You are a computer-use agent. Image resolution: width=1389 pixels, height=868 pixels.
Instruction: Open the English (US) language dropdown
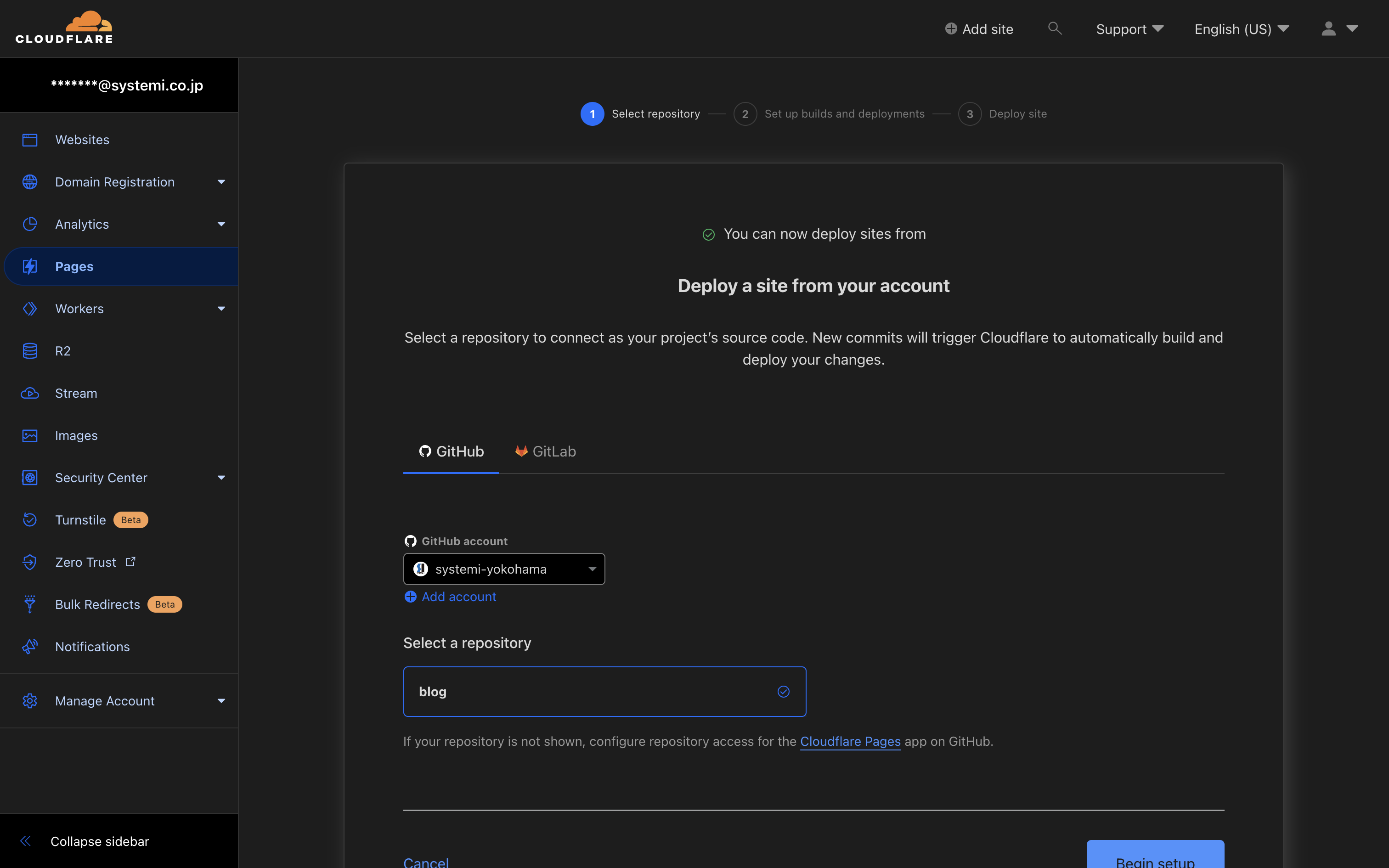pos(1242,28)
